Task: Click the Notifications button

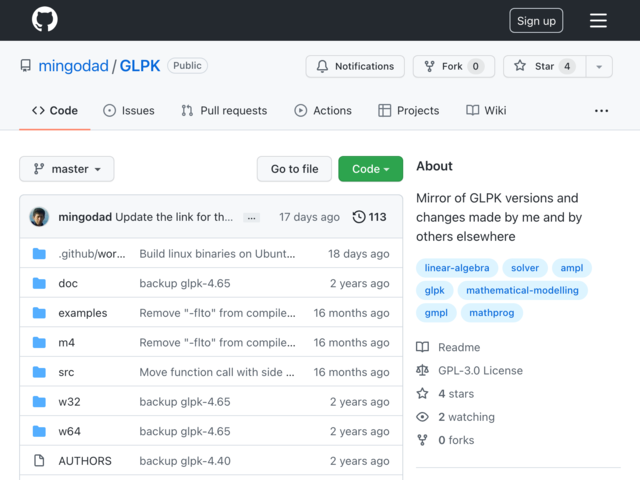Action: pyautogui.click(x=355, y=67)
